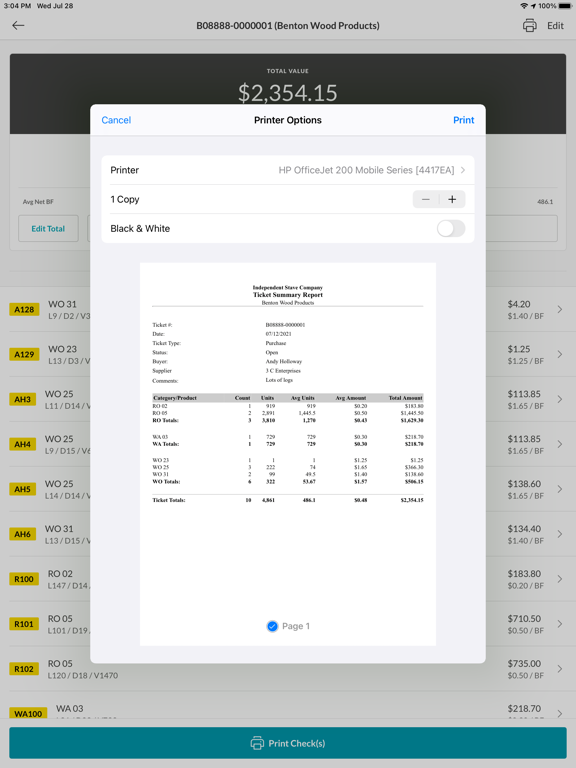Decrease copies with the minus button
This screenshot has height=768, width=576.
tap(426, 199)
